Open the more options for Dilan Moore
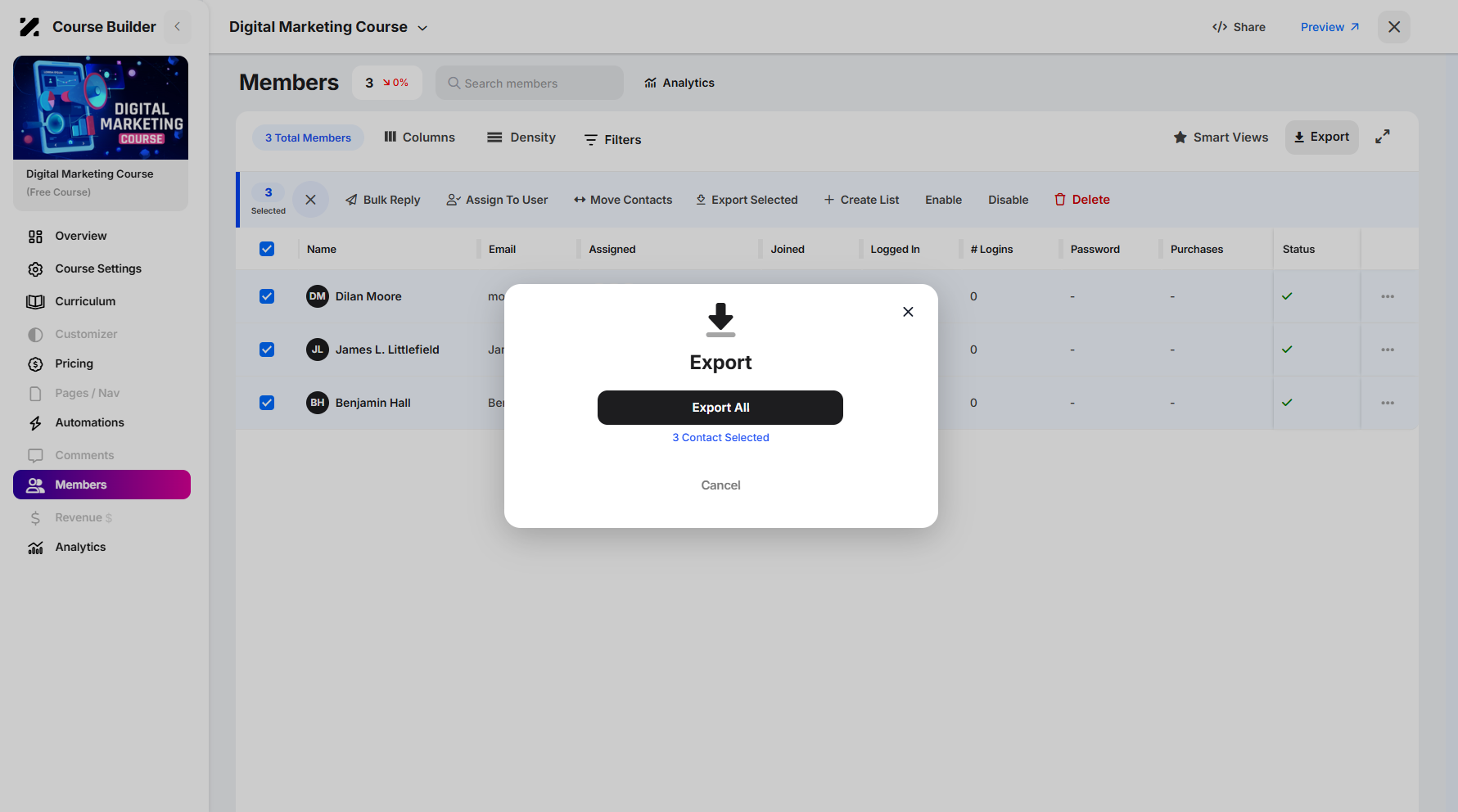This screenshot has width=1458, height=812. pyautogui.click(x=1388, y=296)
